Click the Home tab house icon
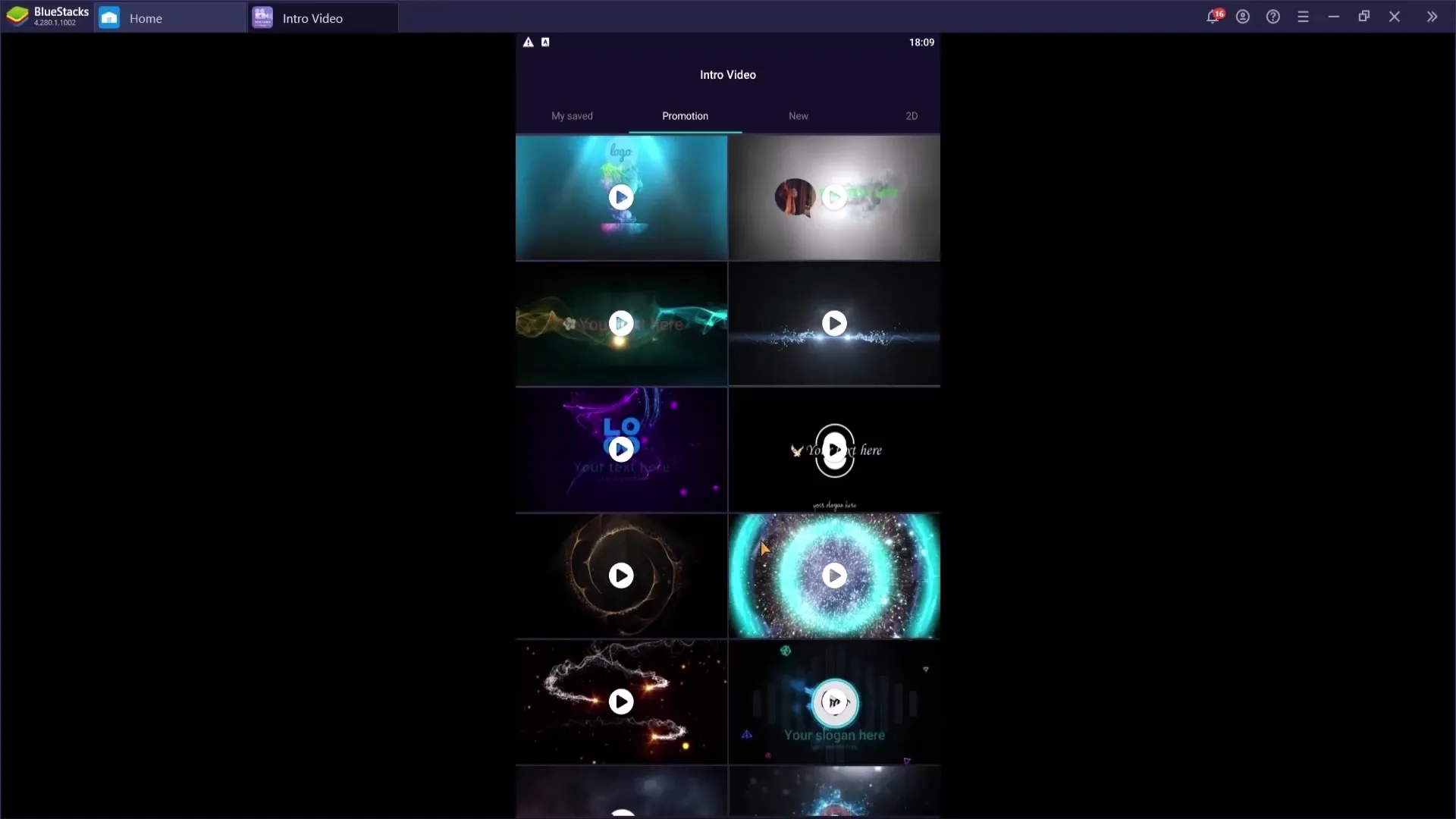1456x819 pixels. coord(109,17)
